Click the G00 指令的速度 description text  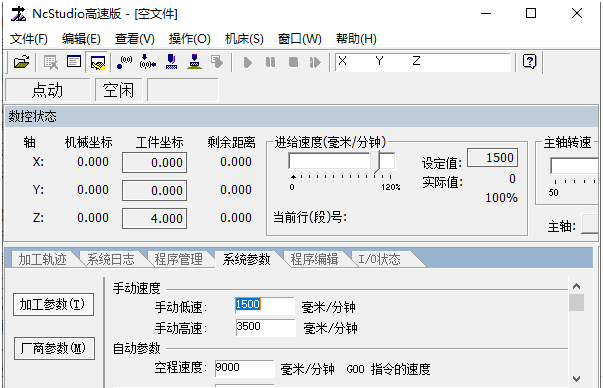[388, 369]
